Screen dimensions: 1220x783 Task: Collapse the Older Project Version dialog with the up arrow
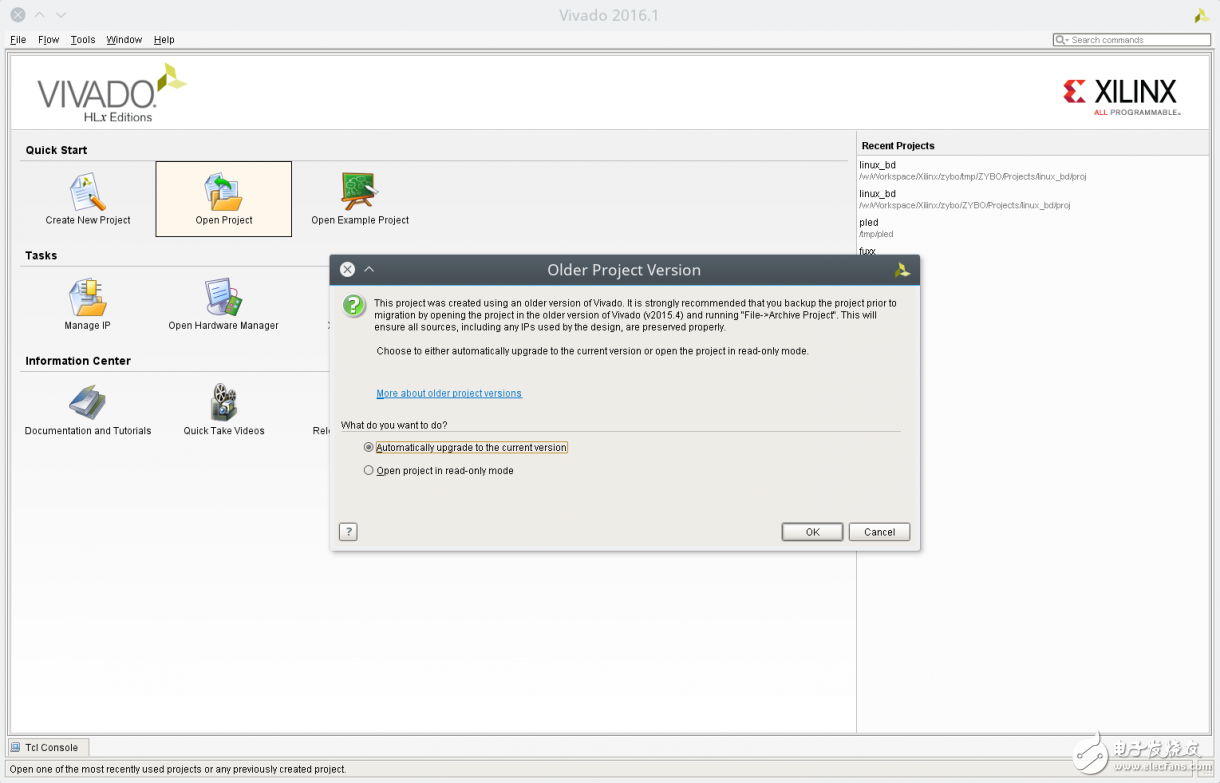pyautogui.click(x=369, y=270)
